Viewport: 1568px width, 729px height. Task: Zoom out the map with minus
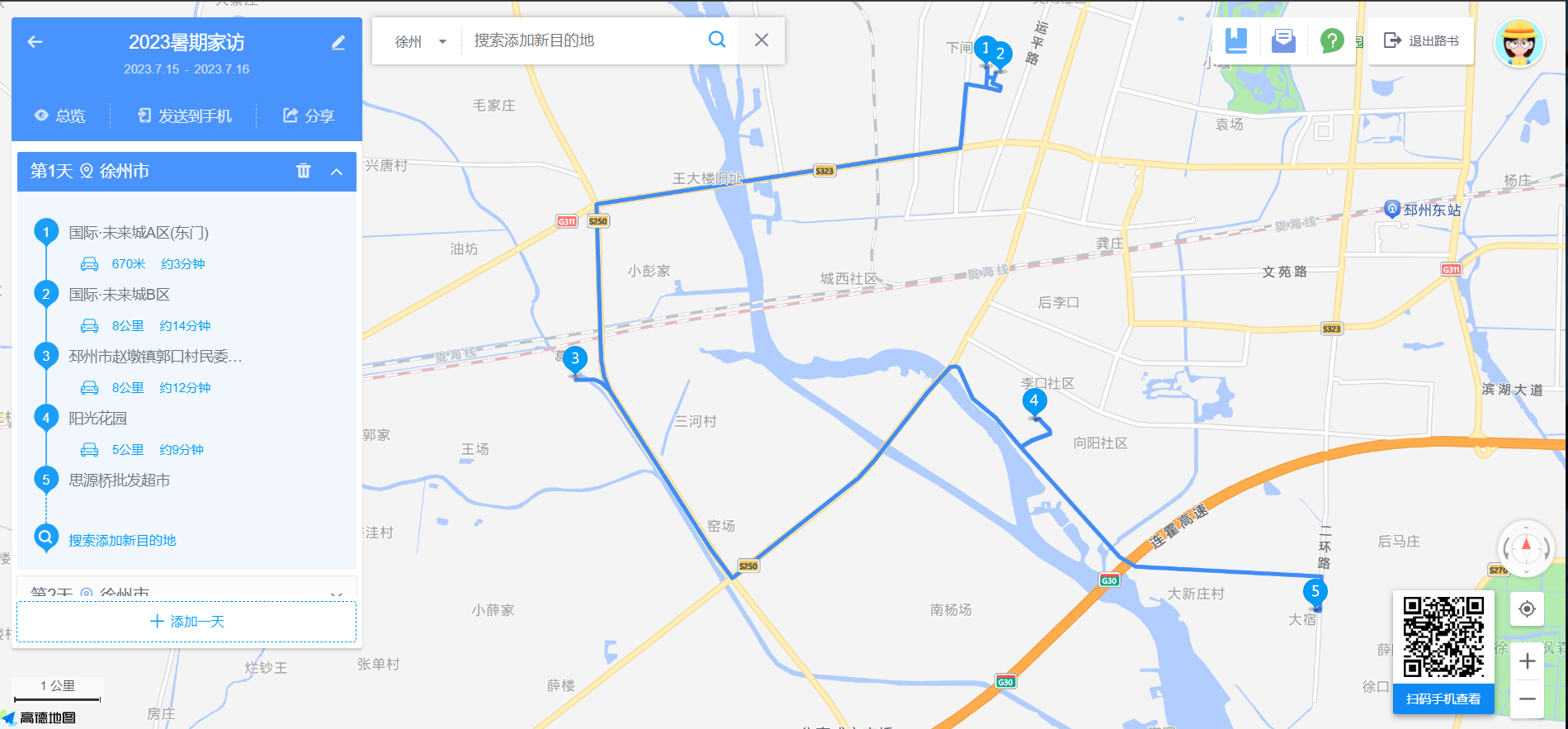[x=1527, y=698]
